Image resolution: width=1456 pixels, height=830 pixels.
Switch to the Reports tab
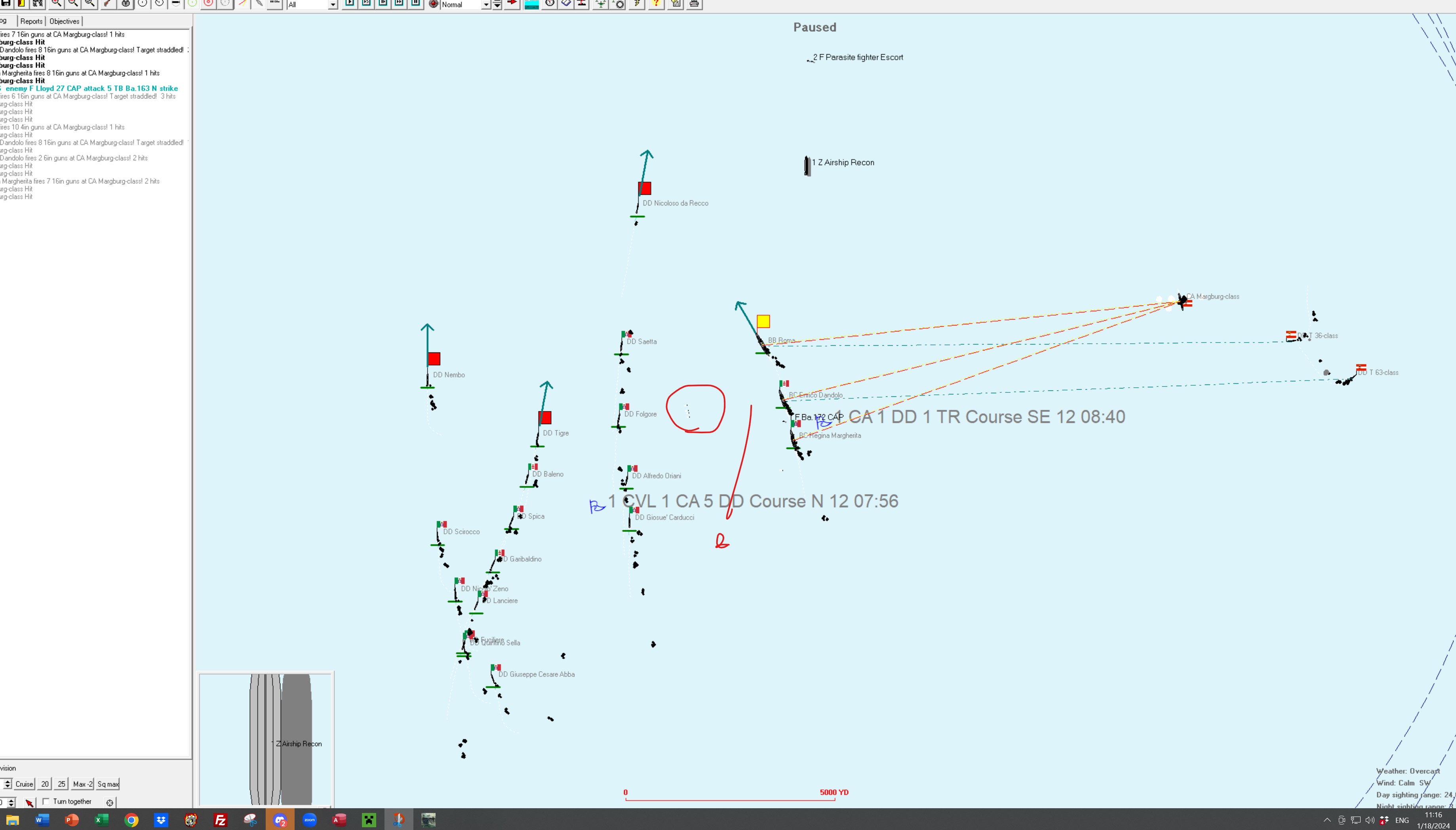[31, 21]
